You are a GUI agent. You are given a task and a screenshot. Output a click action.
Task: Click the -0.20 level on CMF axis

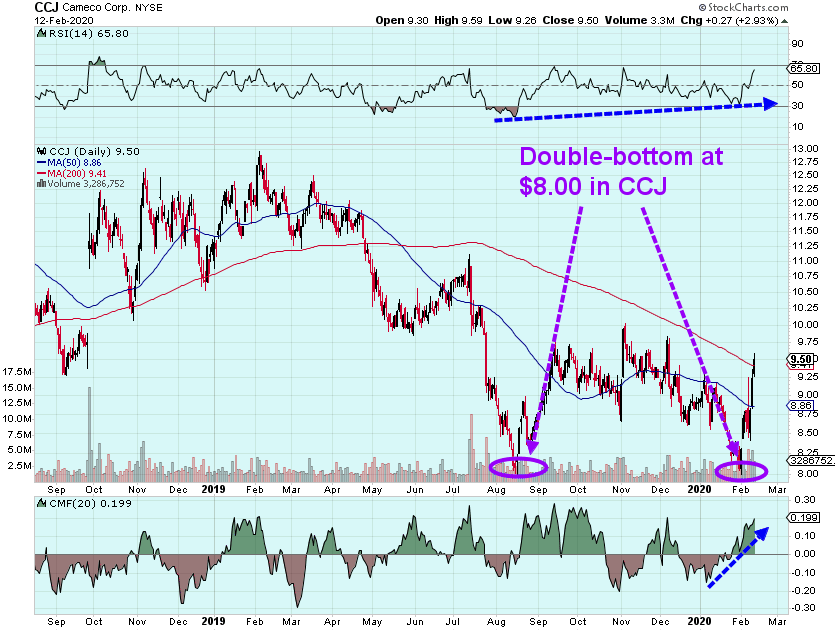click(803, 591)
